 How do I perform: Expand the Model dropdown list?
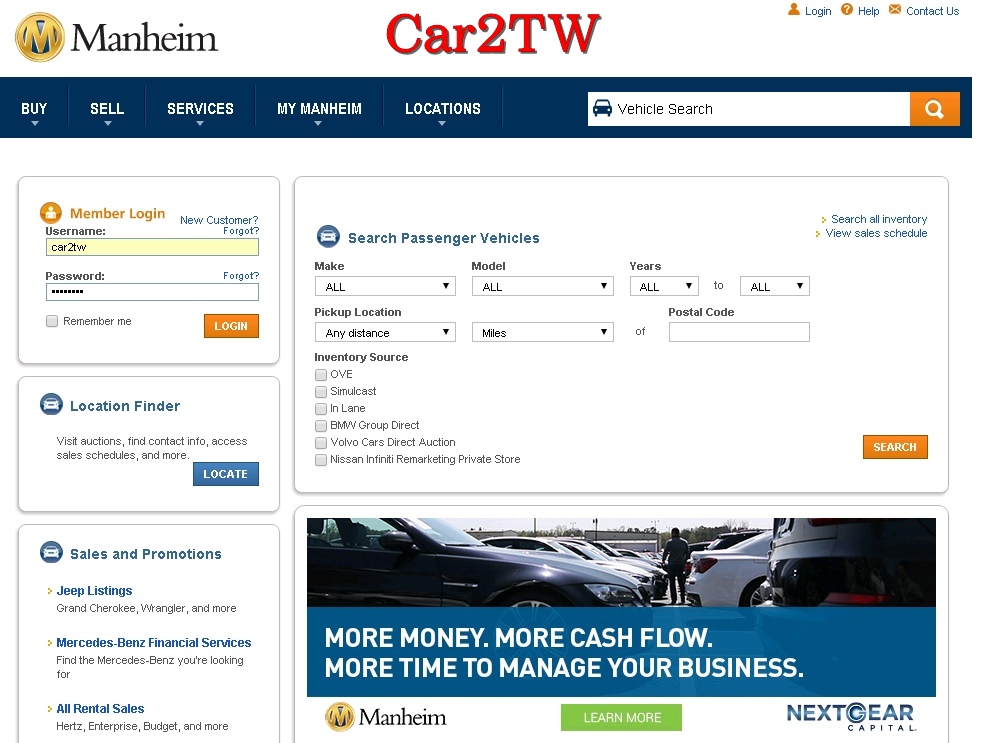click(541, 287)
